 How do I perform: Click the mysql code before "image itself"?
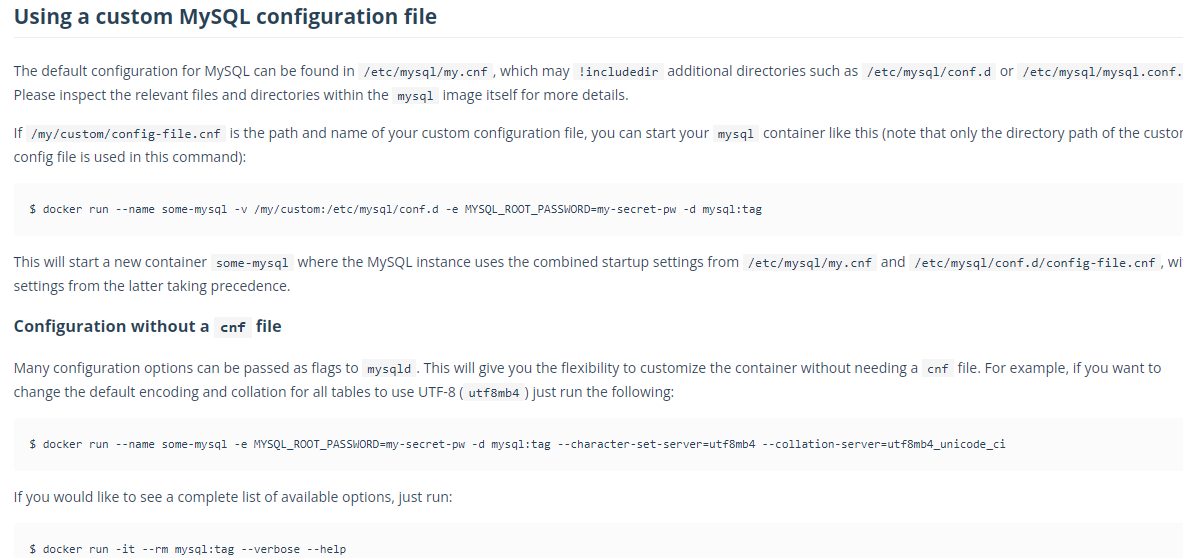[415, 96]
